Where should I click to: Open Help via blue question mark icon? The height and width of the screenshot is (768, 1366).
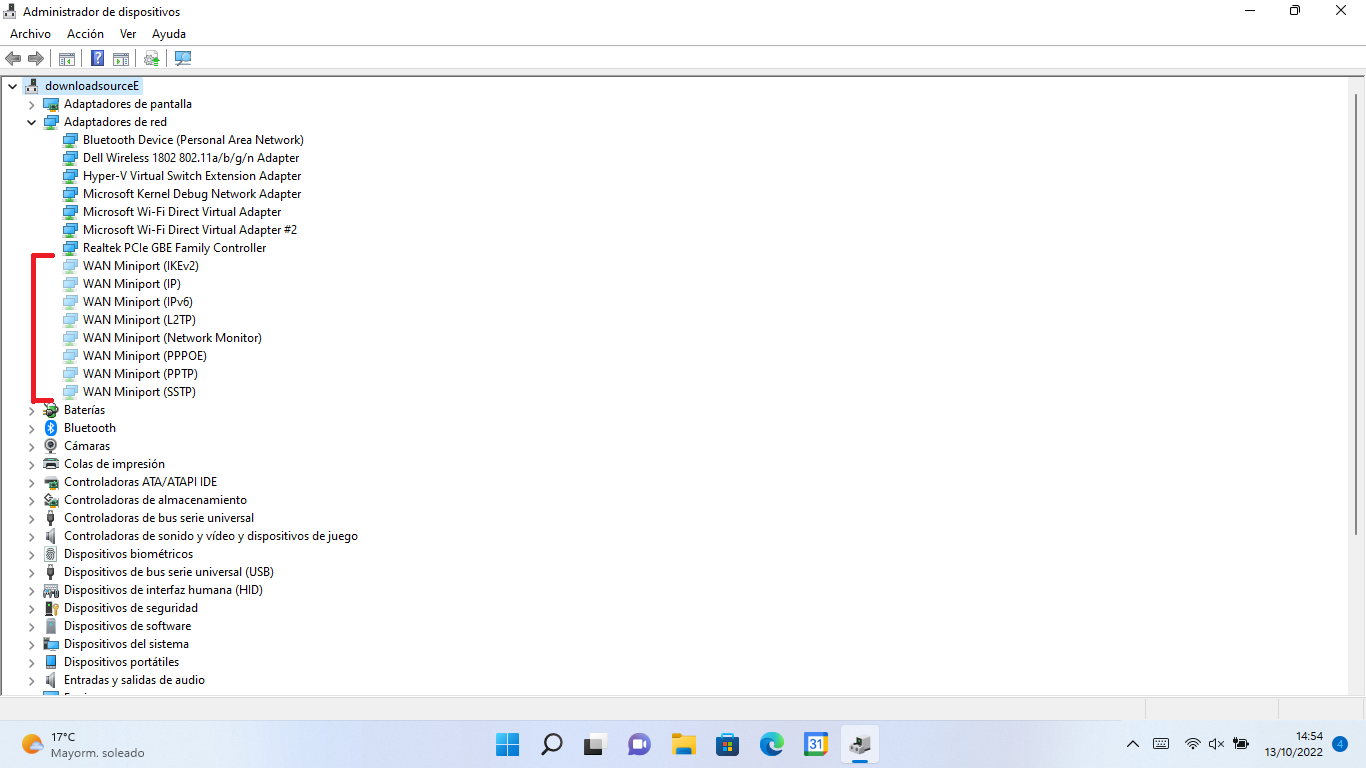tap(98, 58)
